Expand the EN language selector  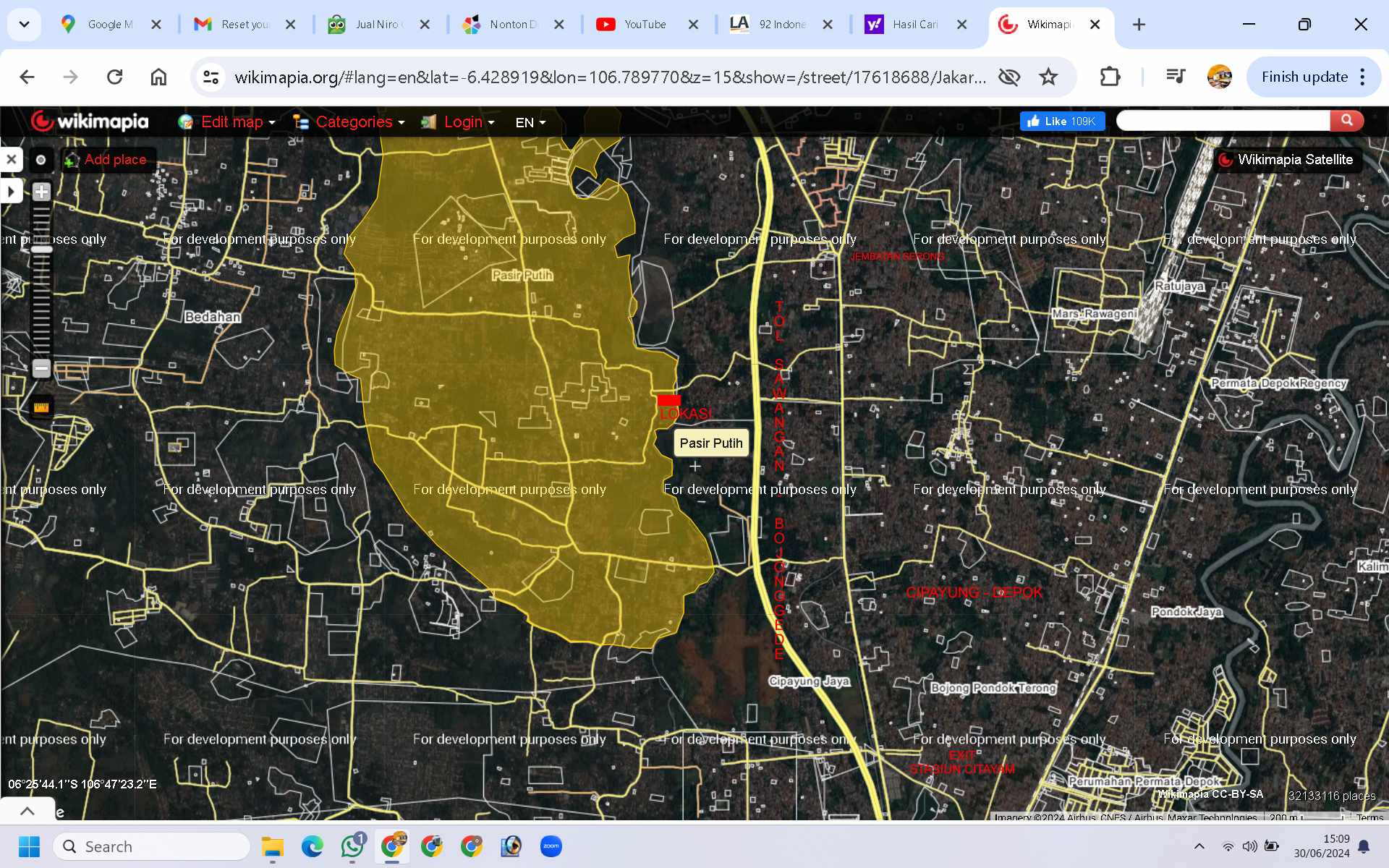pos(530,123)
